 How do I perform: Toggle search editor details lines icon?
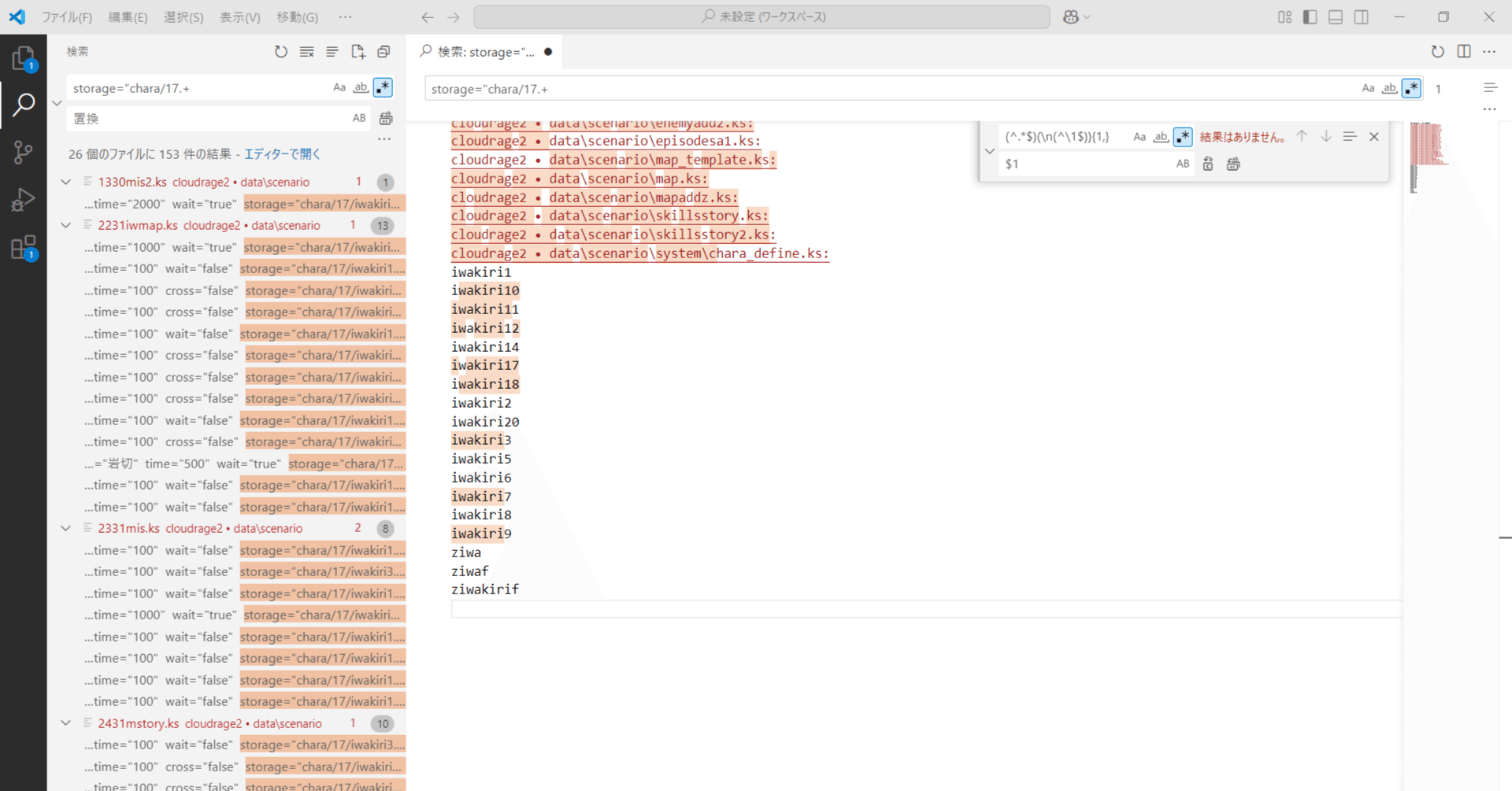point(1490,88)
